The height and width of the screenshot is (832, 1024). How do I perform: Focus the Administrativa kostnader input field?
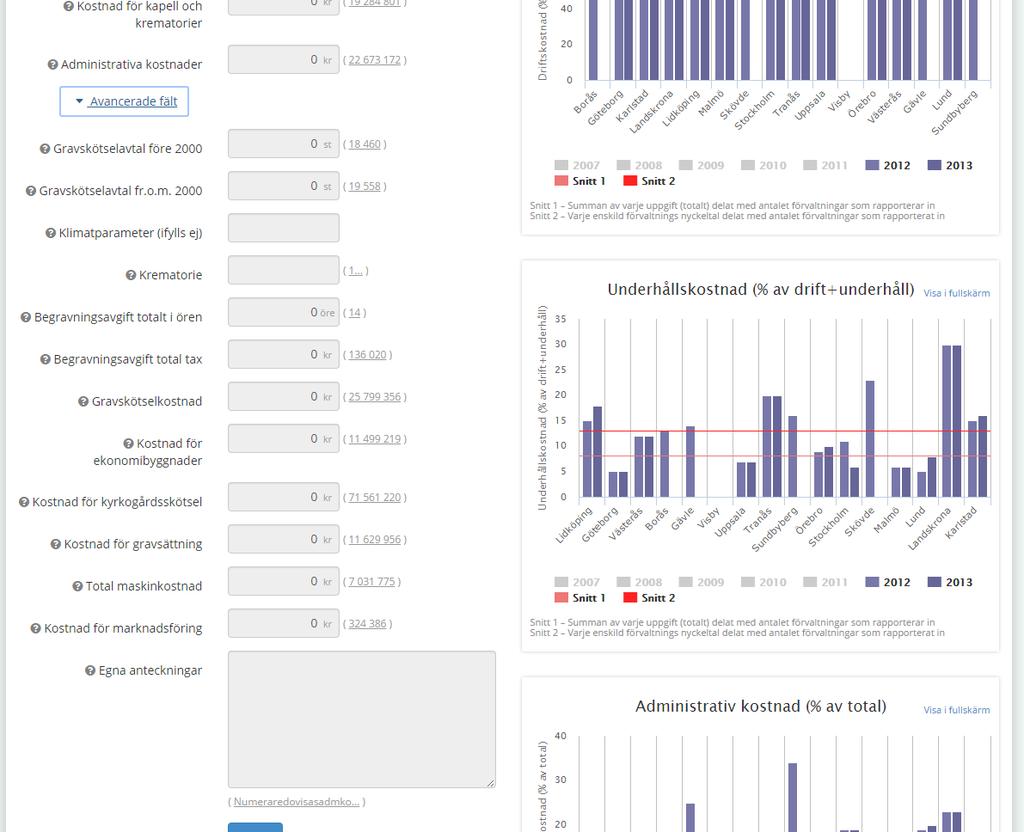pyautogui.click(x=283, y=60)
